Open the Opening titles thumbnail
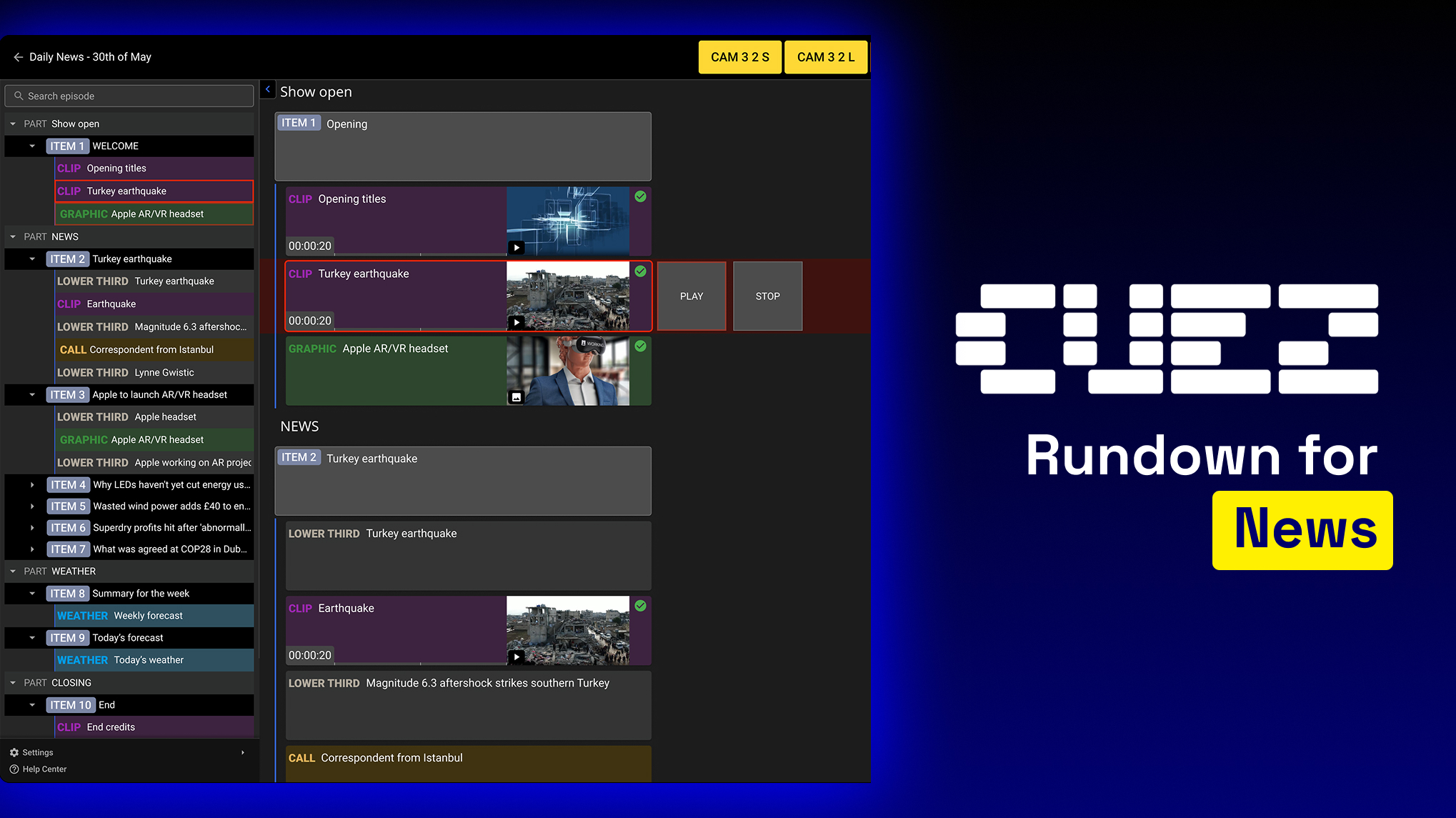The height and width of the screenshot is (818, 1456). pos(568,221)
